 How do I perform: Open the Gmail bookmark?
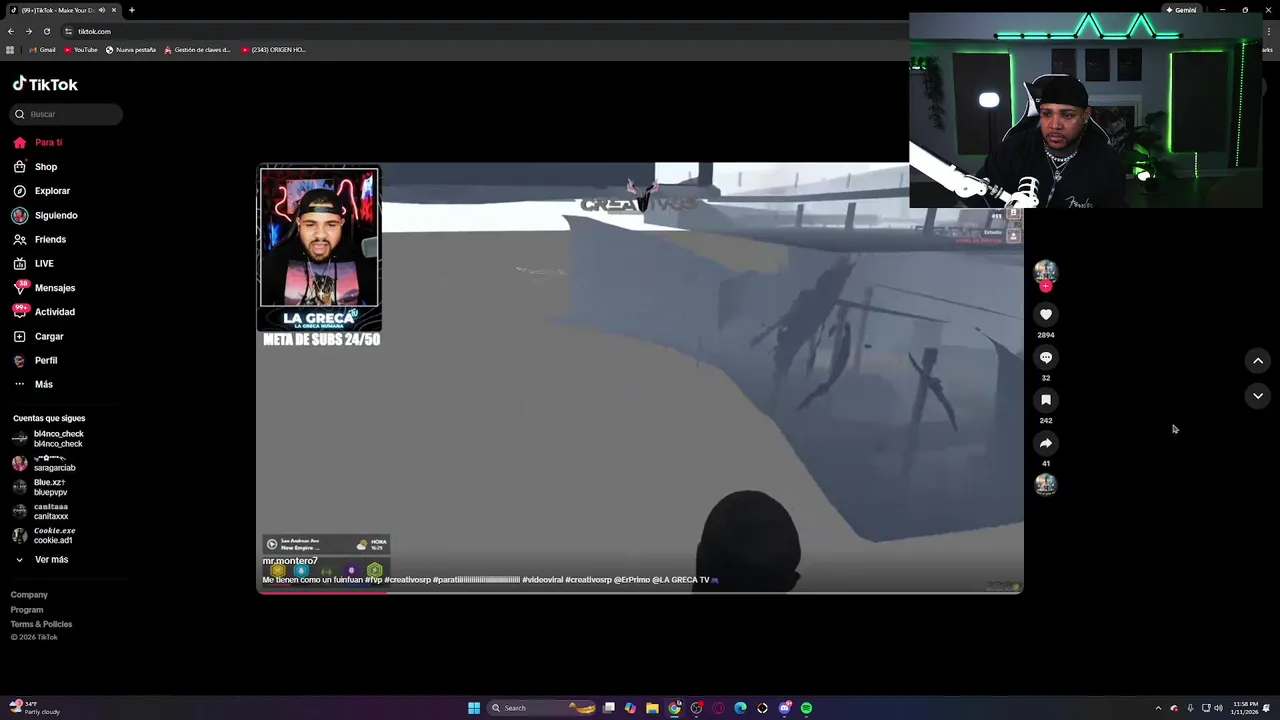click(42, 50)
